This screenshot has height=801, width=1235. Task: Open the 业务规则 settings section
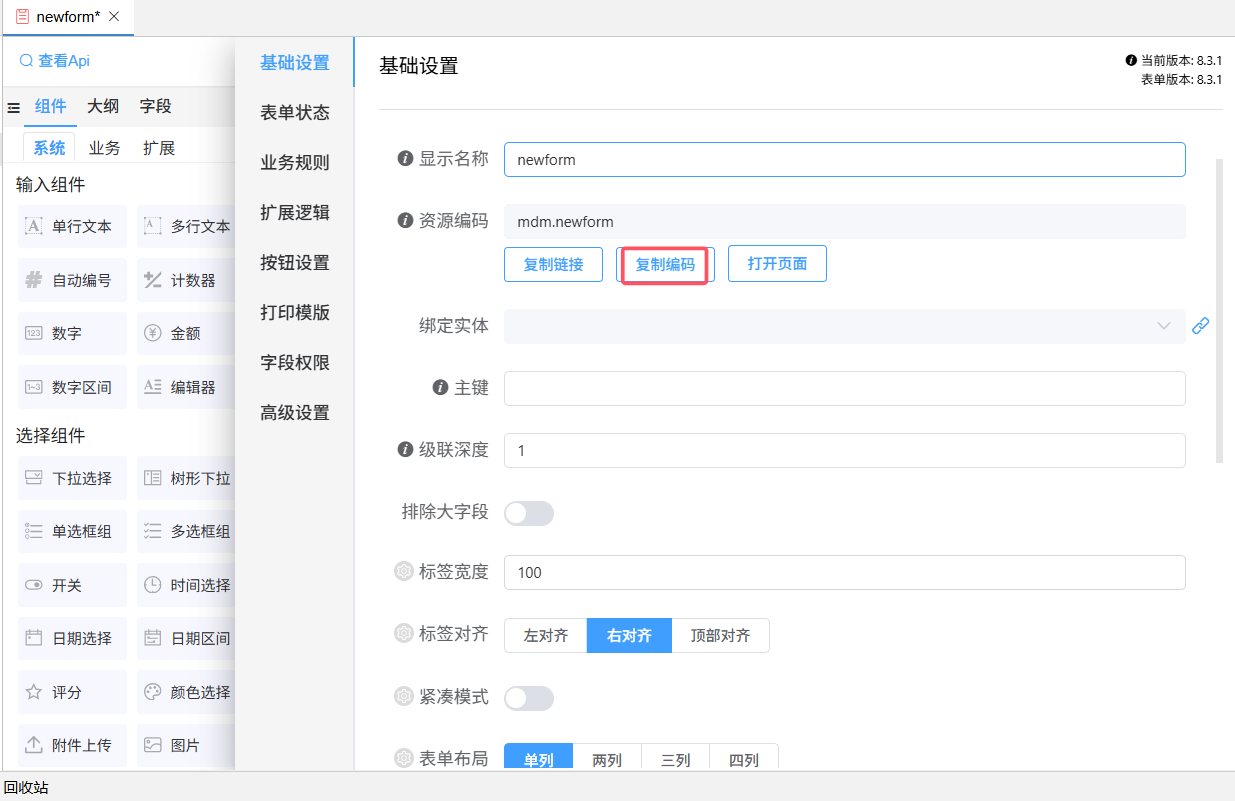click(295, 163)
